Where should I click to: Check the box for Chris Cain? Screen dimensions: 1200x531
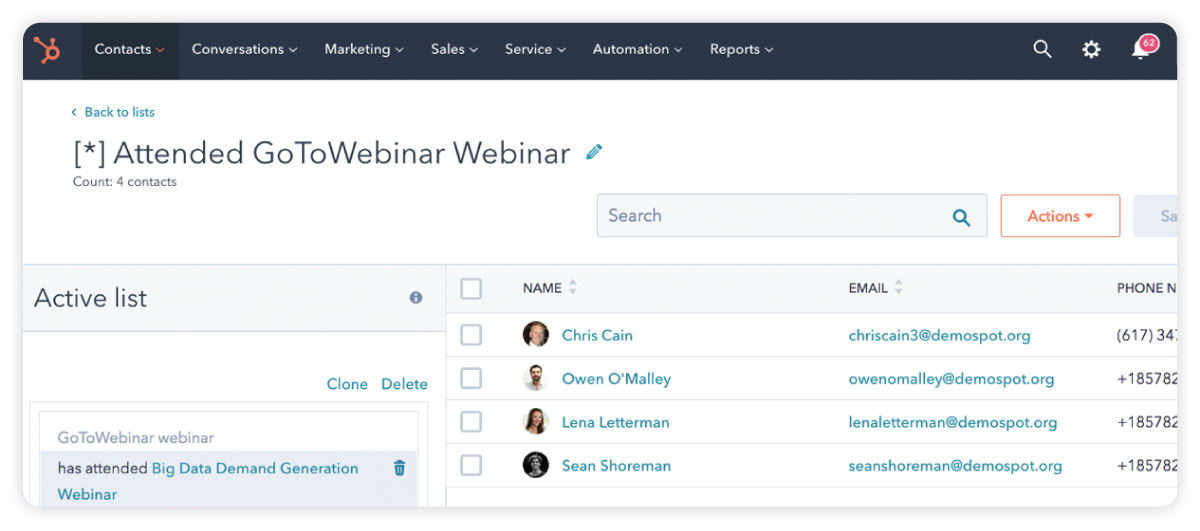click(x=471, y=335)
